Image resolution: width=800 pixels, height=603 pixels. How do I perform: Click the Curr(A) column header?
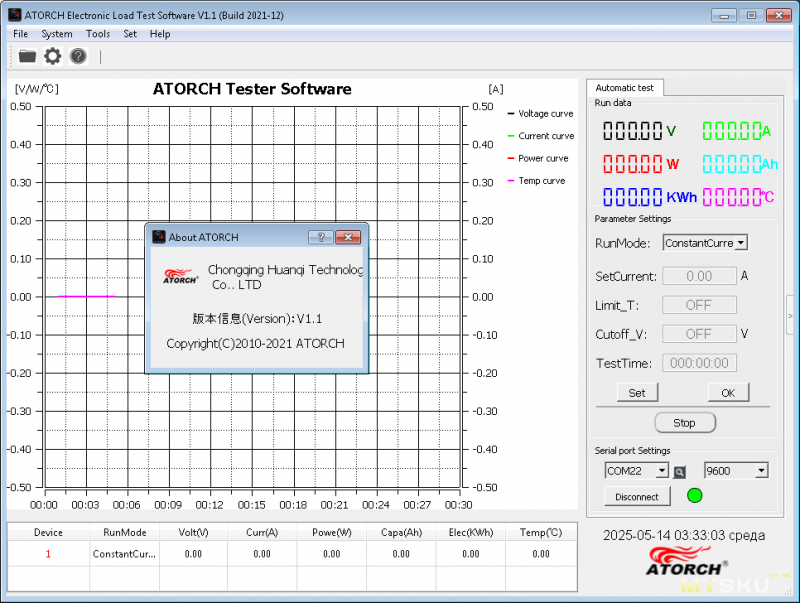click(262, 533)
